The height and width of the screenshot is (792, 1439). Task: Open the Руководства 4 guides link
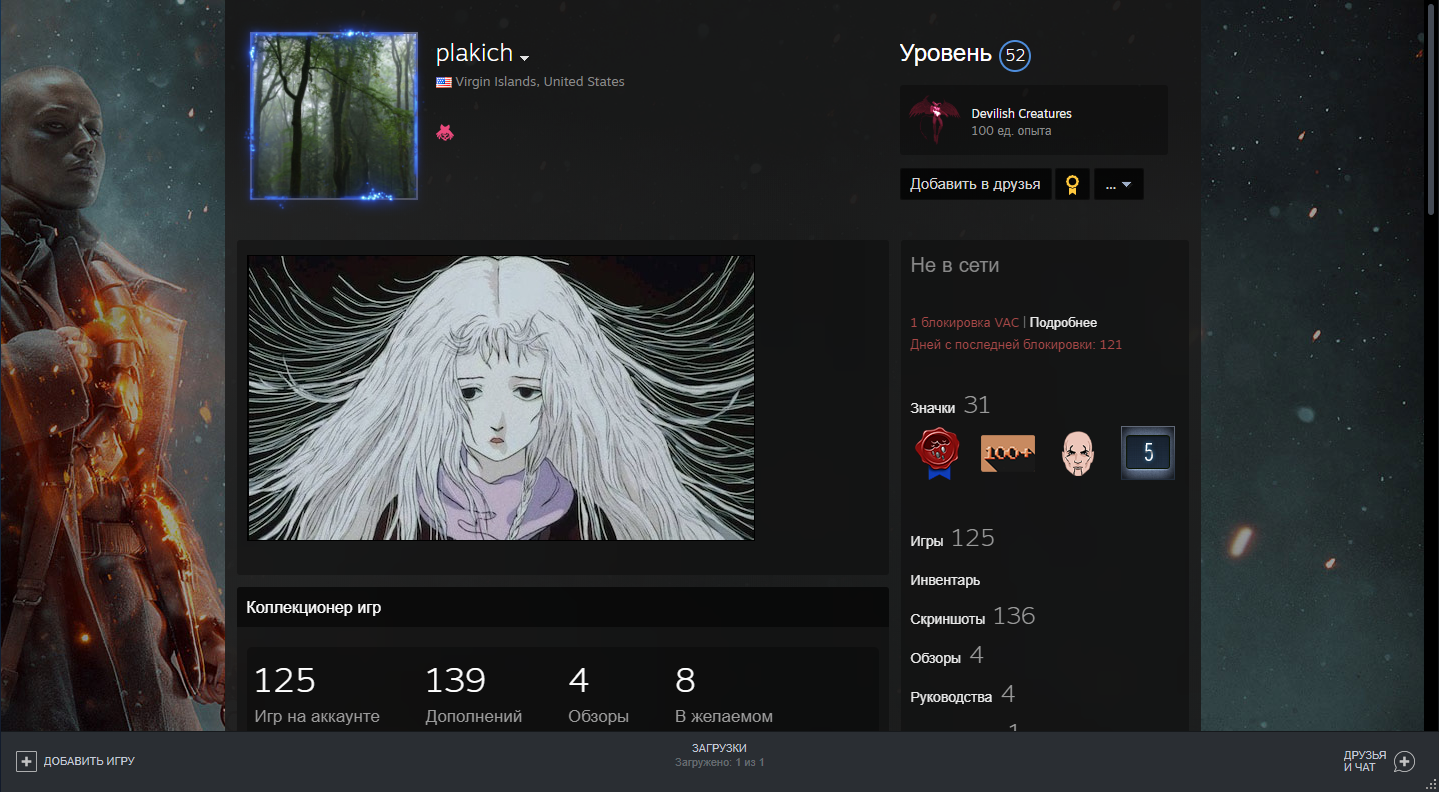tap(962, 695)
